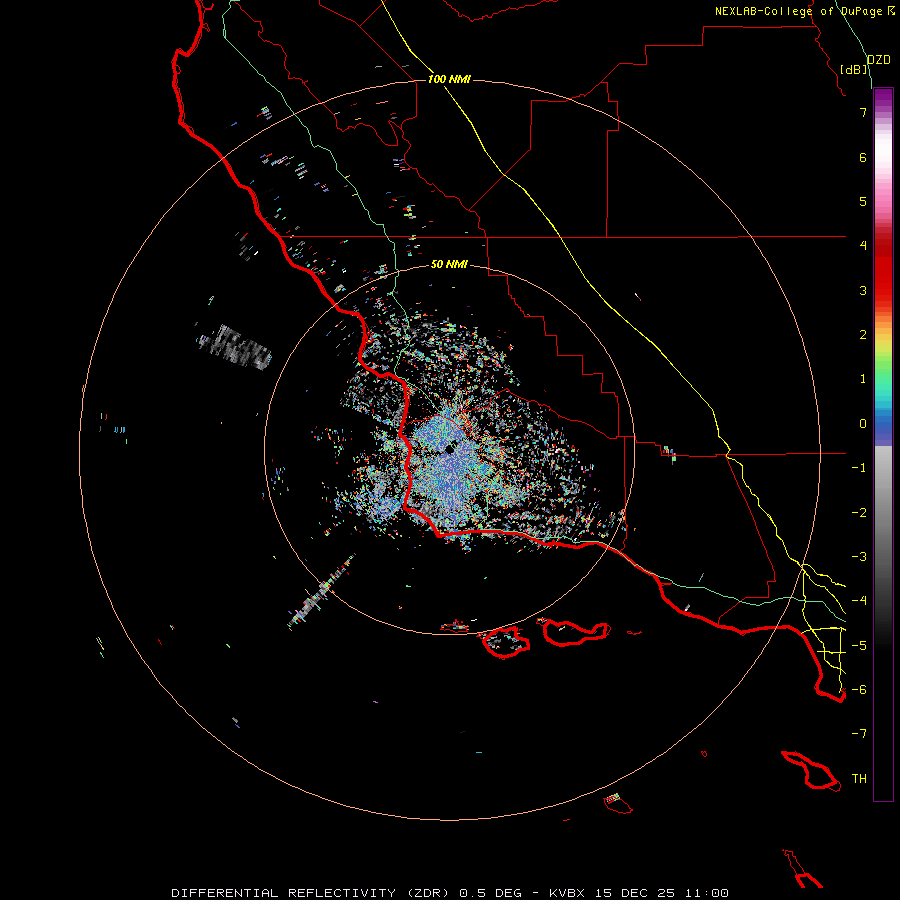This screenshot has height=900, width=900.
Task: Click the 6 value on color scale
Action: click(863, 157)
